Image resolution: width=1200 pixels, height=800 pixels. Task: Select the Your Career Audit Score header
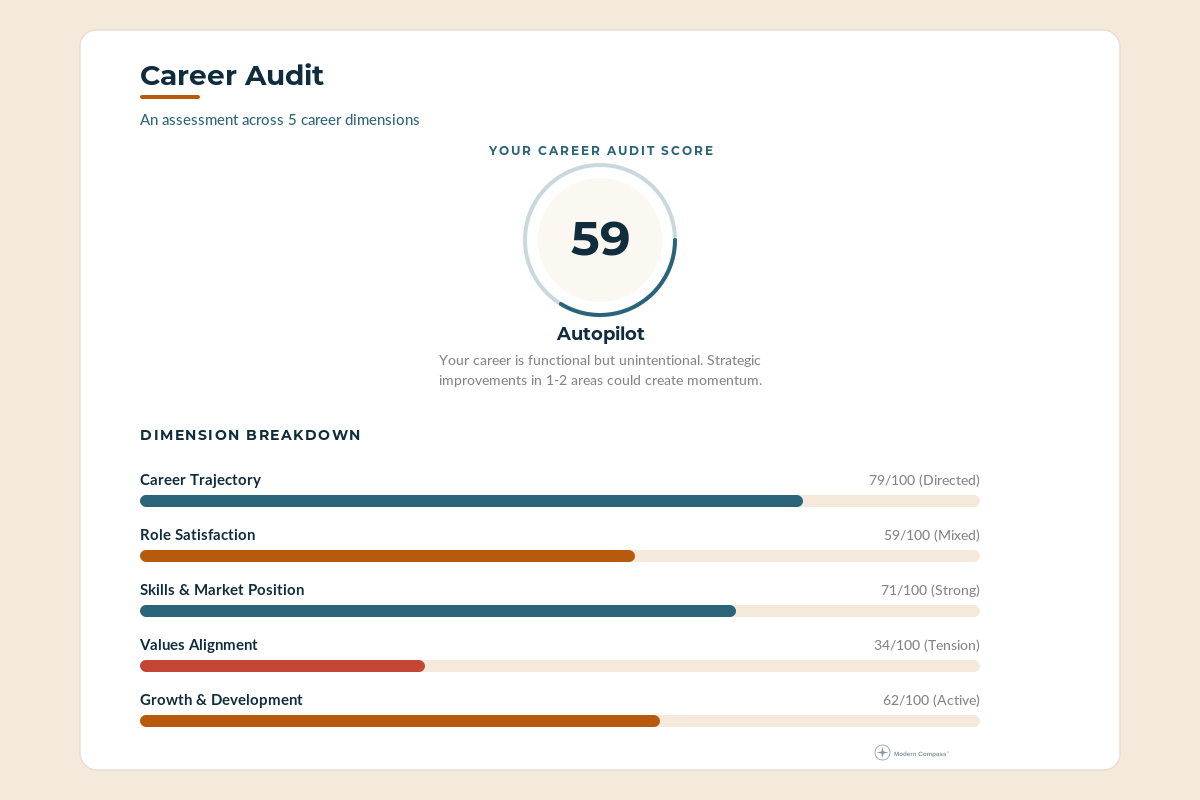point(600,151)
